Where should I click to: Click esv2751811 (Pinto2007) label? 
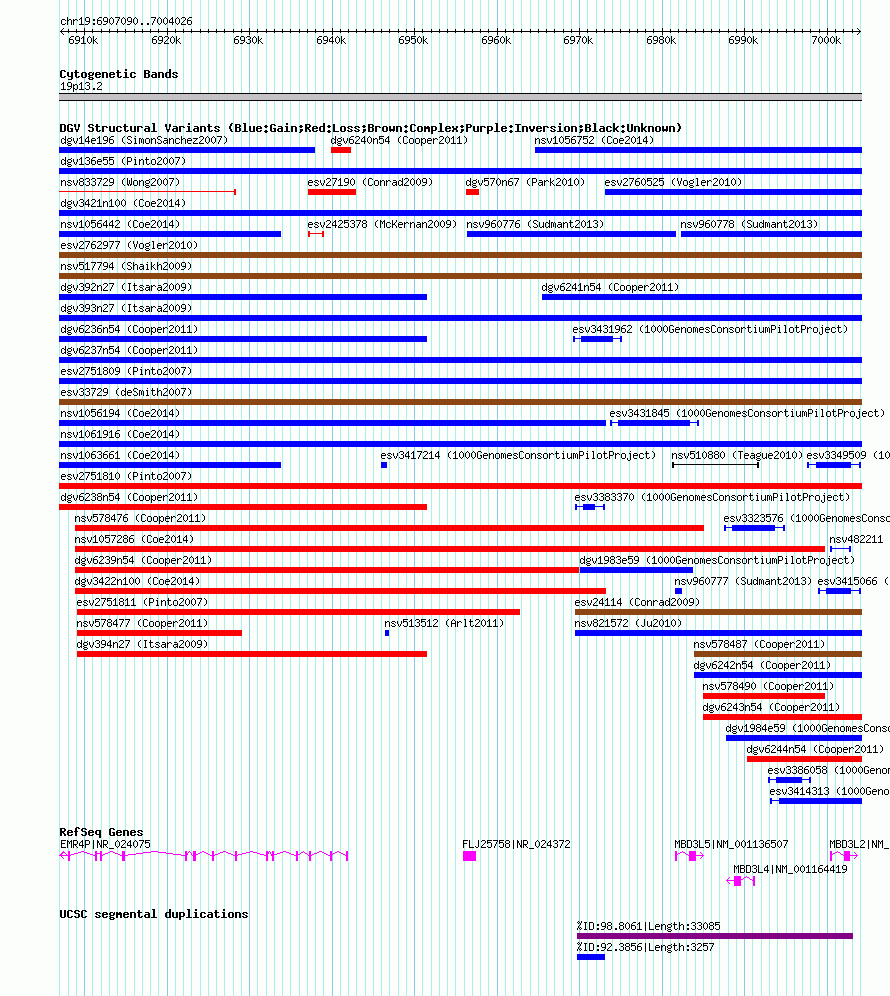[x=142, y=602]
